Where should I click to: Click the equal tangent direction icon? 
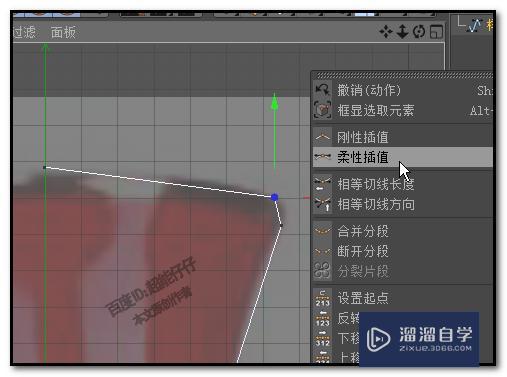[322, 204]
